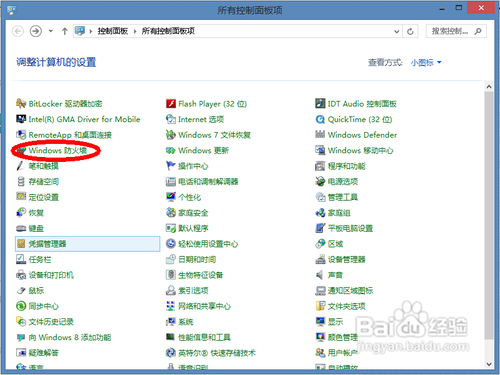Open the 个性化 icon
500x375 pixels.
coord(171,197)
